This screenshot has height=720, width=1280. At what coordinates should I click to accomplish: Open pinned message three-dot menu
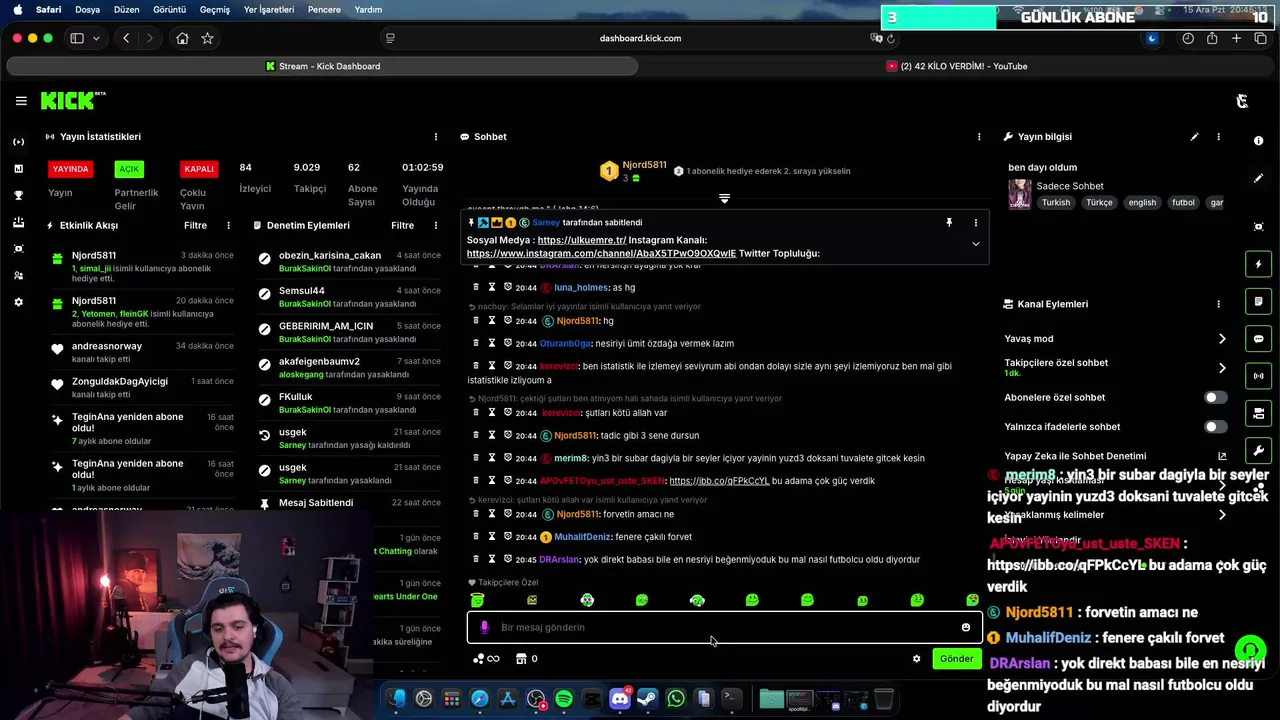coord(976,223)
